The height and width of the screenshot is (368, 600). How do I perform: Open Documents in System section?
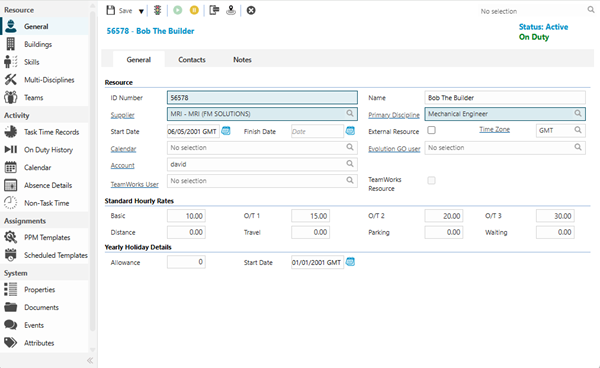click(44, 307)
